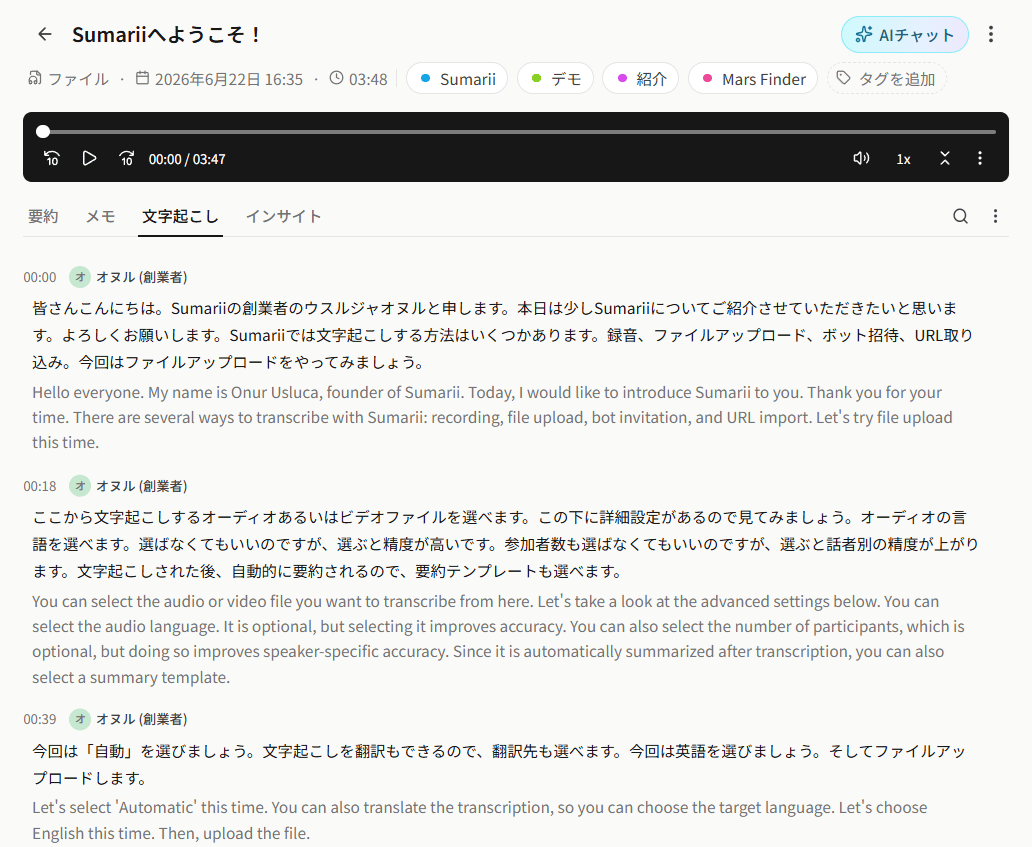The width and height of the screenshot is (1032, 847).
Task: Open the AIチャット panel
Action: [x=904, y=35]
